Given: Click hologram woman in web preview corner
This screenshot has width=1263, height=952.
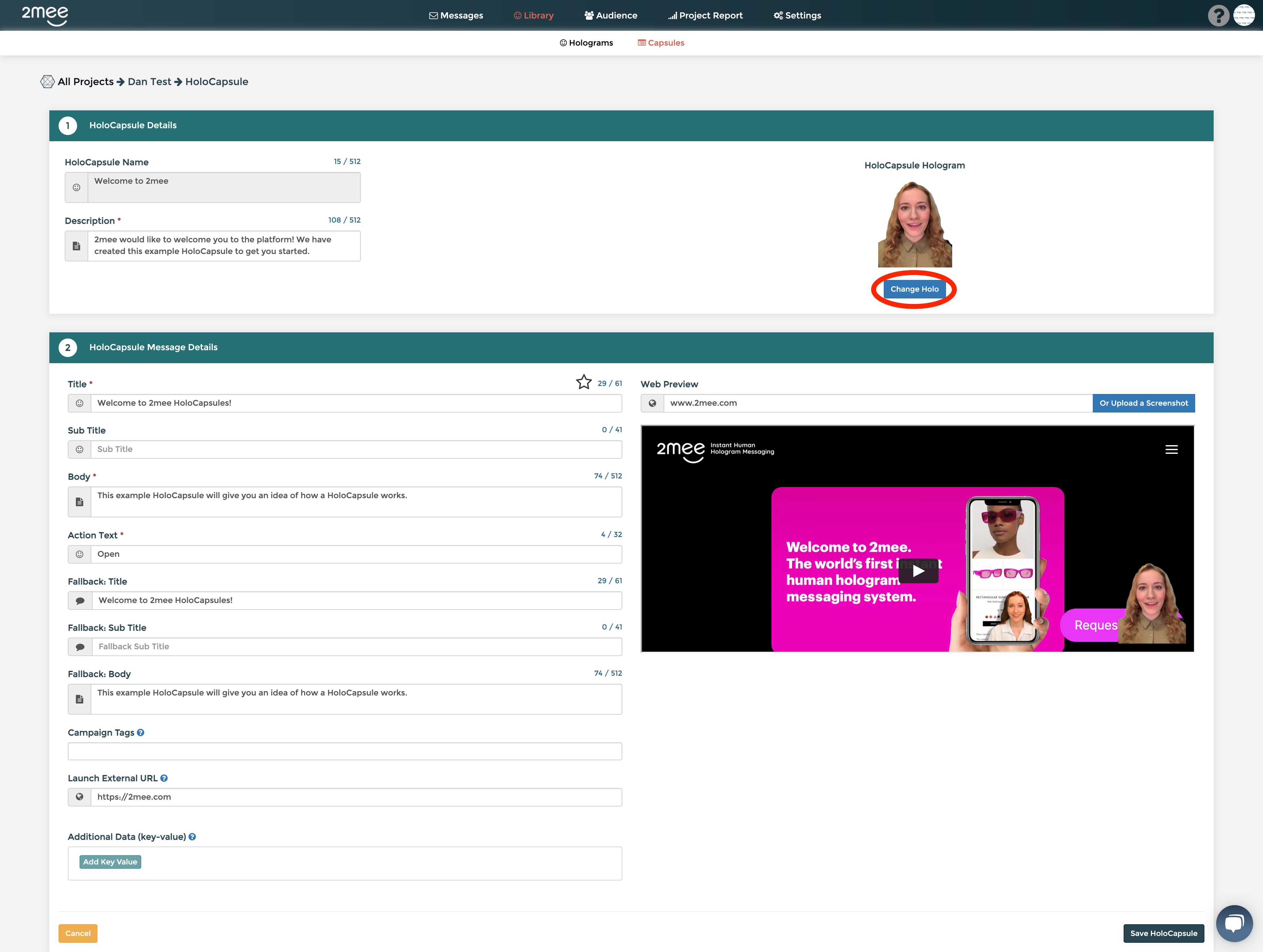Looking at the screenshot, I should coord(1151,604).
